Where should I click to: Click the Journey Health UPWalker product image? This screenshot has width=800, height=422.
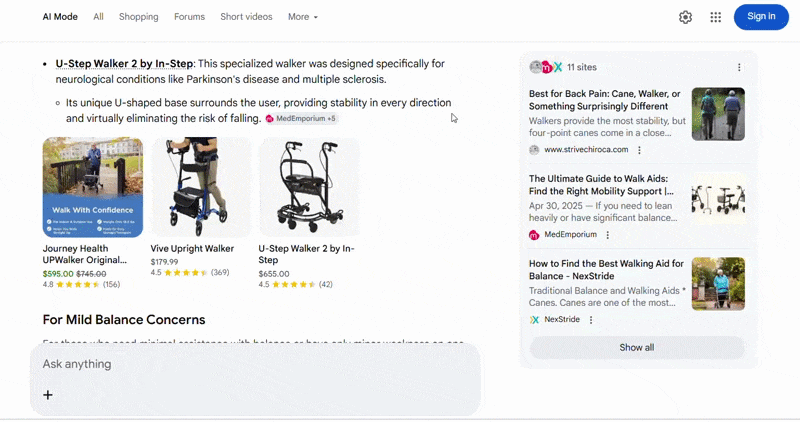point(92,187)
